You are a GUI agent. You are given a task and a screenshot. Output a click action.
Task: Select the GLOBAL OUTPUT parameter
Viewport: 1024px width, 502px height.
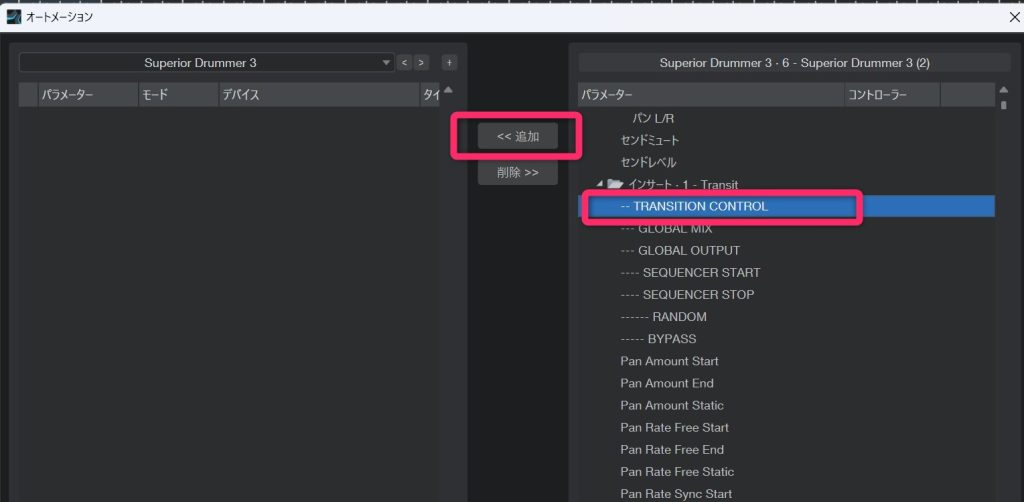point(680,250)
